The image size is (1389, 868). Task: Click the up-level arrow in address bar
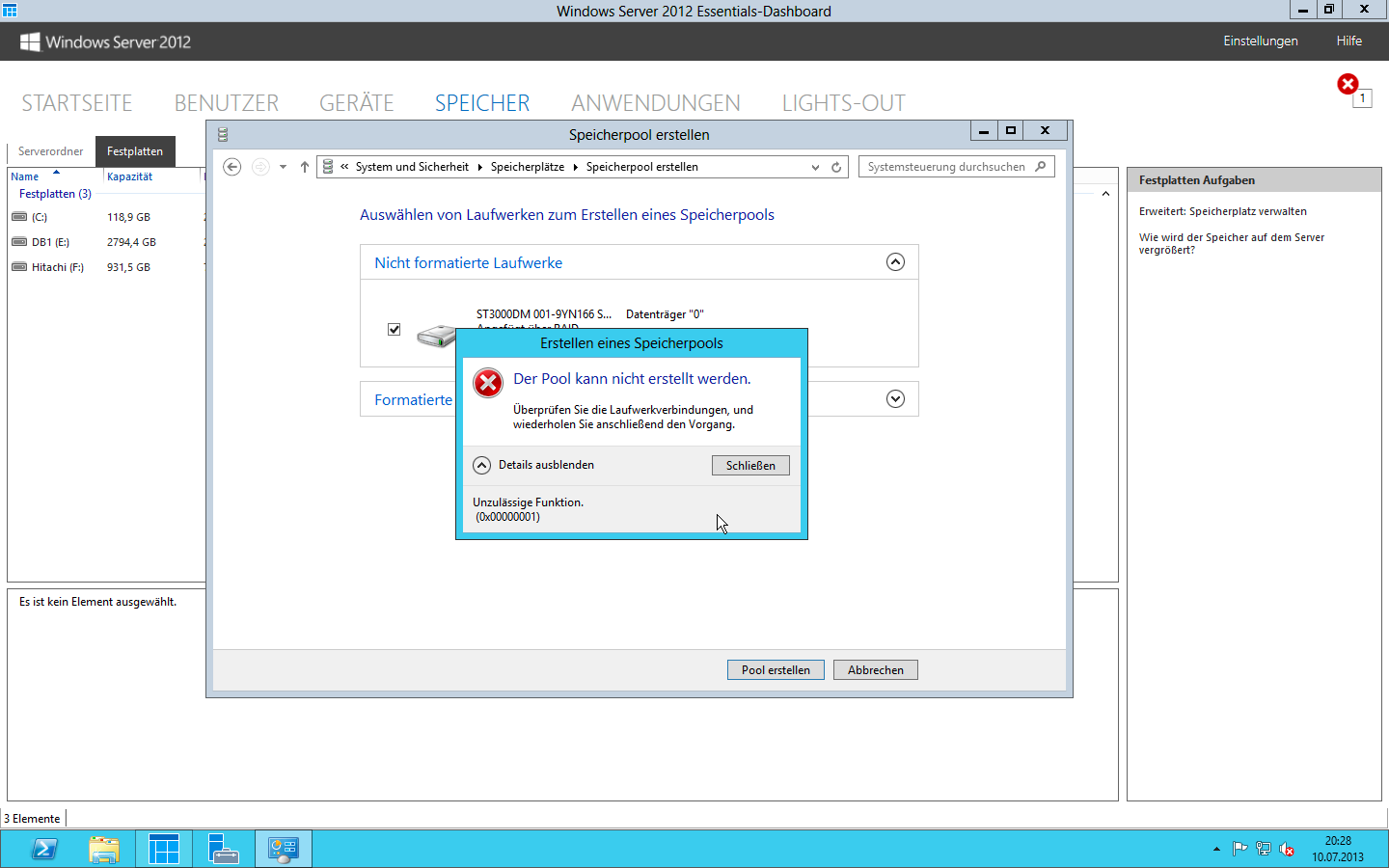(x=305, y=167)
